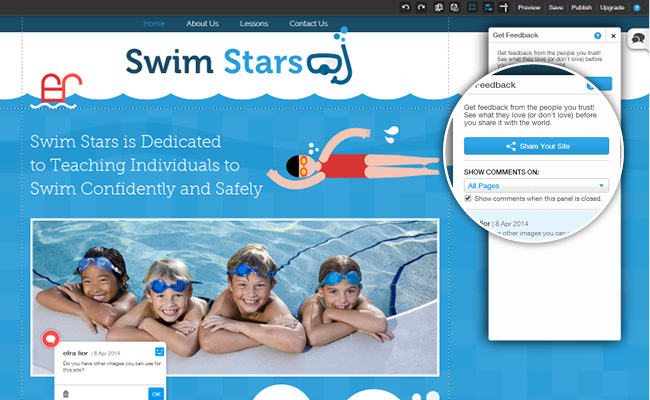Uncheck Show comments when this panel is closed
This screenshot has width=650, height=400.
tap(468, 198)
